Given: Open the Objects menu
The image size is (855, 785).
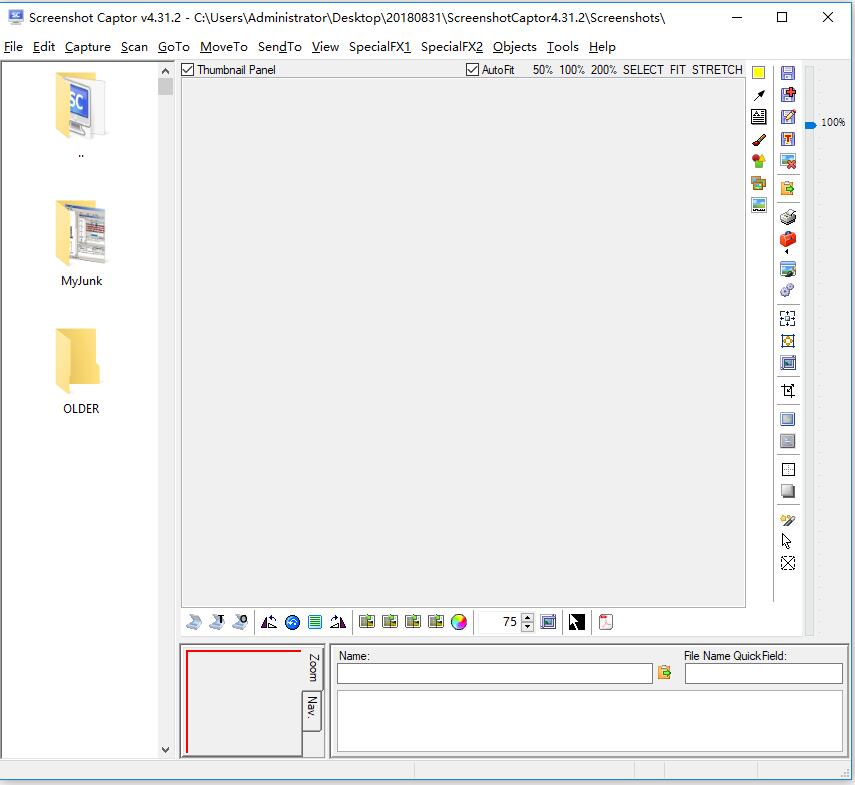Looking at the screenshot, I should 515,47.
